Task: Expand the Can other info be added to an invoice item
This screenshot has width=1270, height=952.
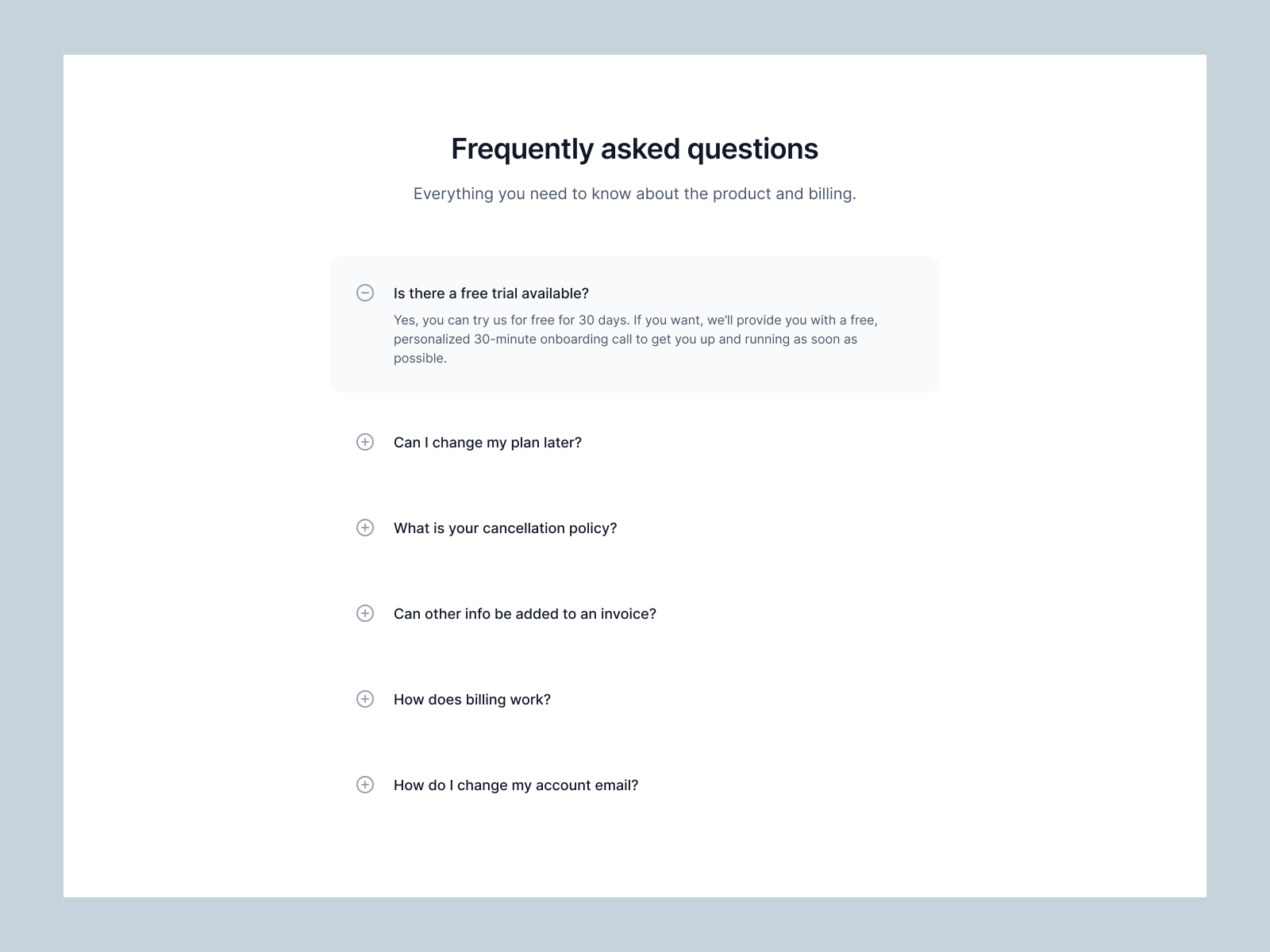Action: click(525, 613)
